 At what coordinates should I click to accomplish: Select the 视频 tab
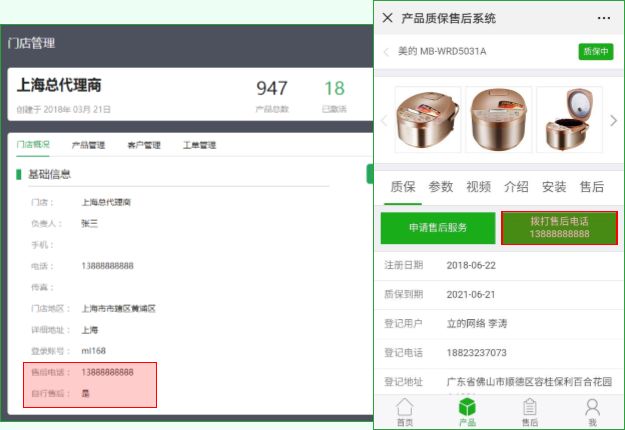tap(479, 186)
